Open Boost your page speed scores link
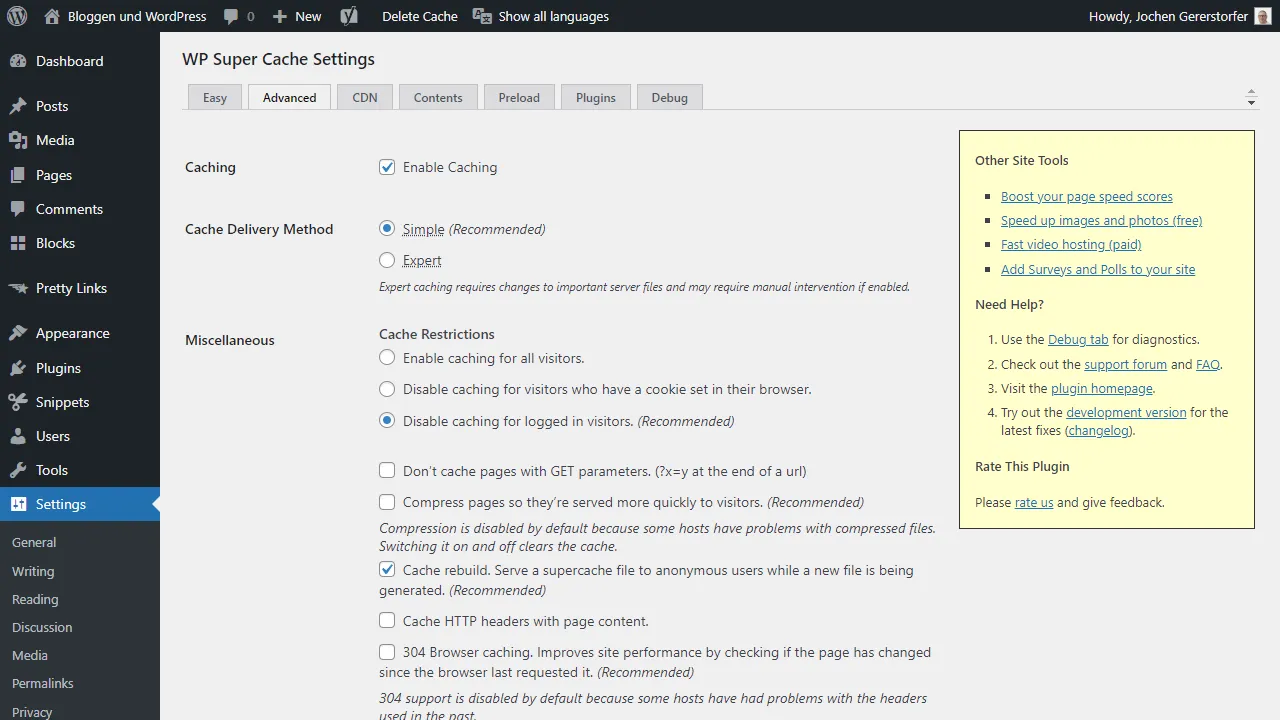The image size is (1280, 720). pos(1087,196)
